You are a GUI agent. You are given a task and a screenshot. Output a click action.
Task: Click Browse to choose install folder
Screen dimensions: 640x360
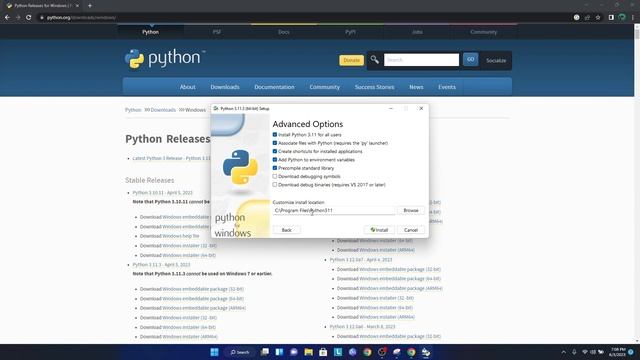pyautogui.click(x=411, y=210)
